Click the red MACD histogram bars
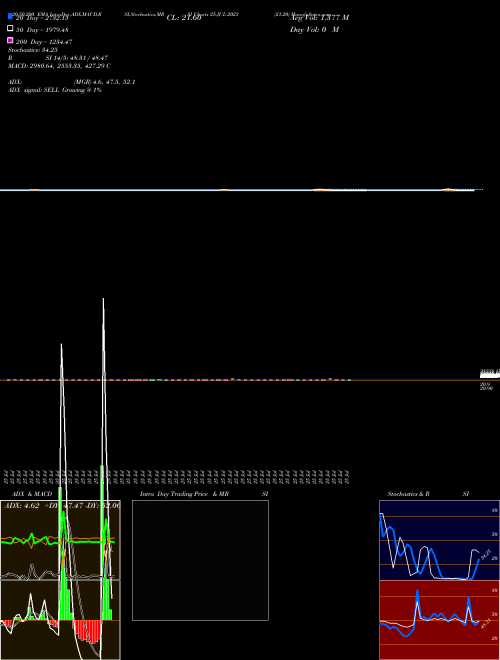Image resolution: width=500 pixels, height=660 pixels. point(88,631)
